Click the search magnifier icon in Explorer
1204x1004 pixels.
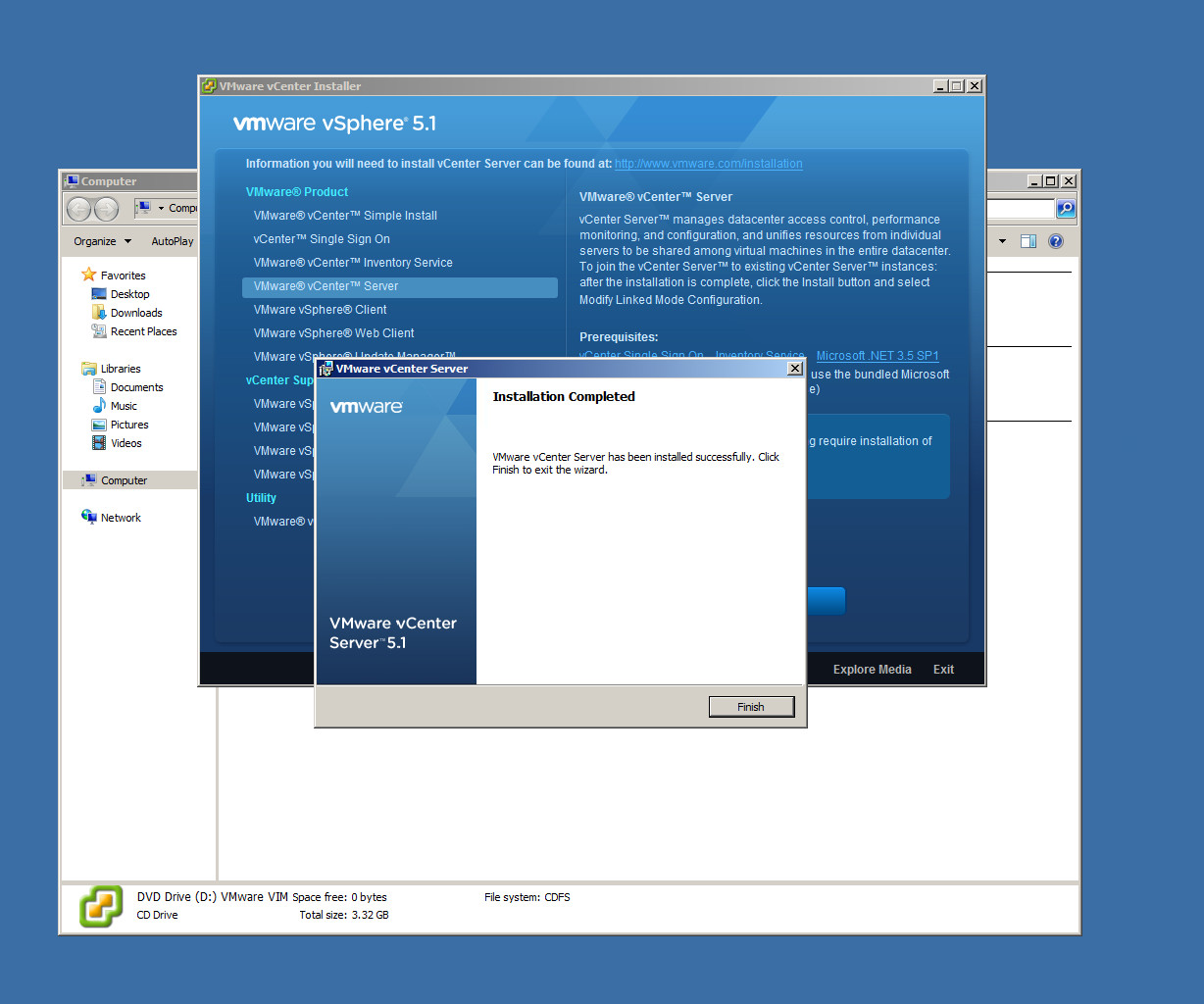[1066, 209]
